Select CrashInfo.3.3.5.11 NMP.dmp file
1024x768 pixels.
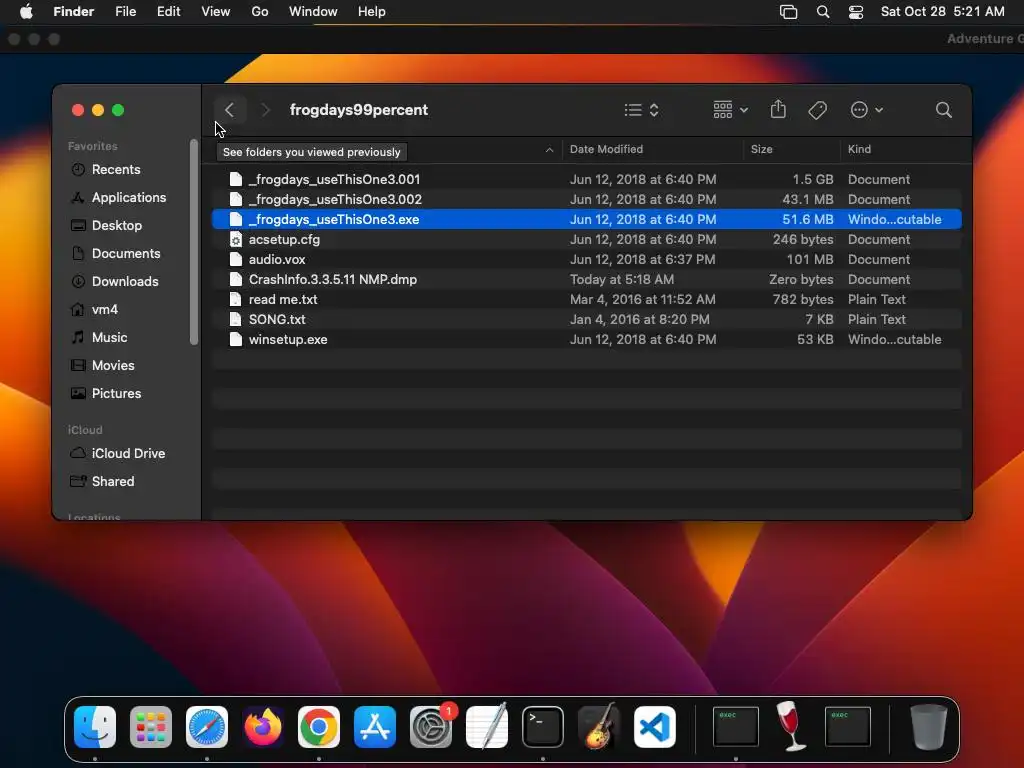pyautogui.click(x=586, y=280)
